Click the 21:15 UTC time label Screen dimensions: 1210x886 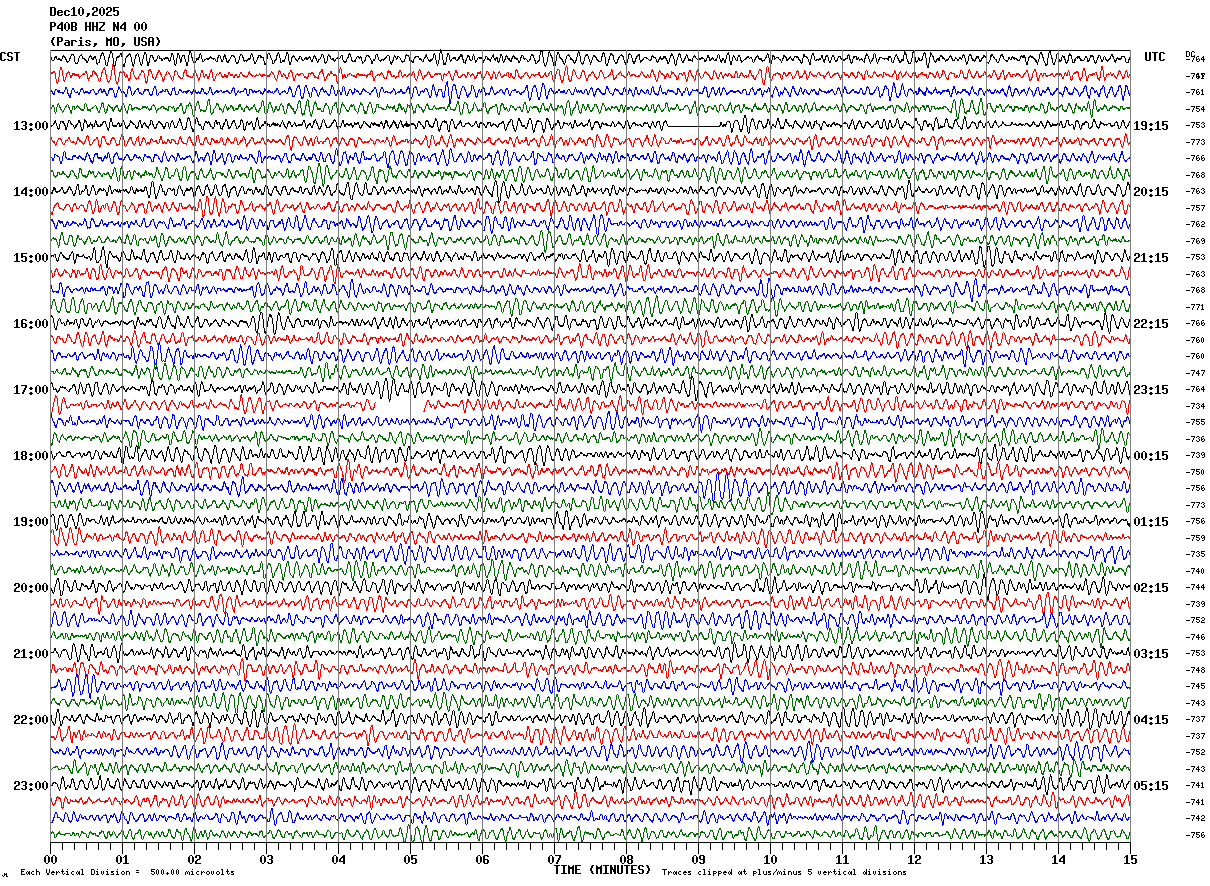click(1151, 258)
